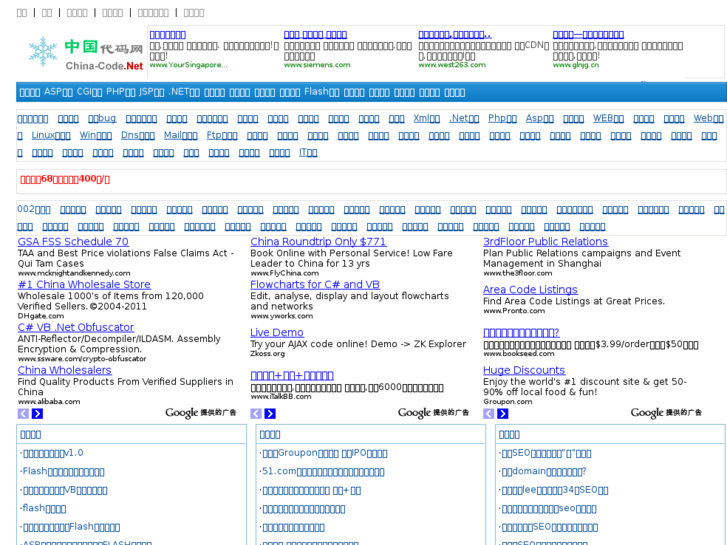Open the list item starting with lowercase 'flash'
The image size is (727, 545).
[x=44, y=508]
